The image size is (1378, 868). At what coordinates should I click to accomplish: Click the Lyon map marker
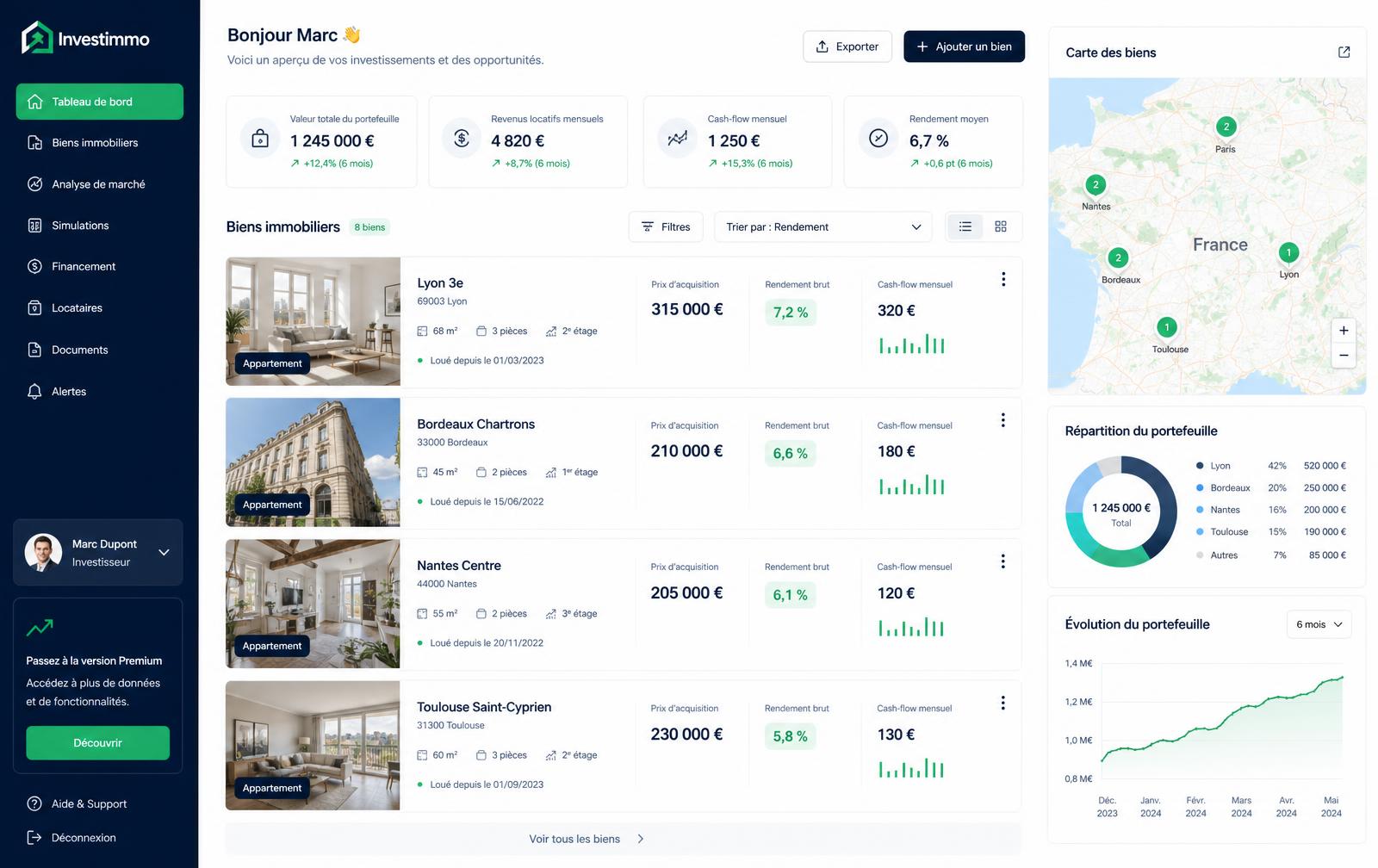1288,252
